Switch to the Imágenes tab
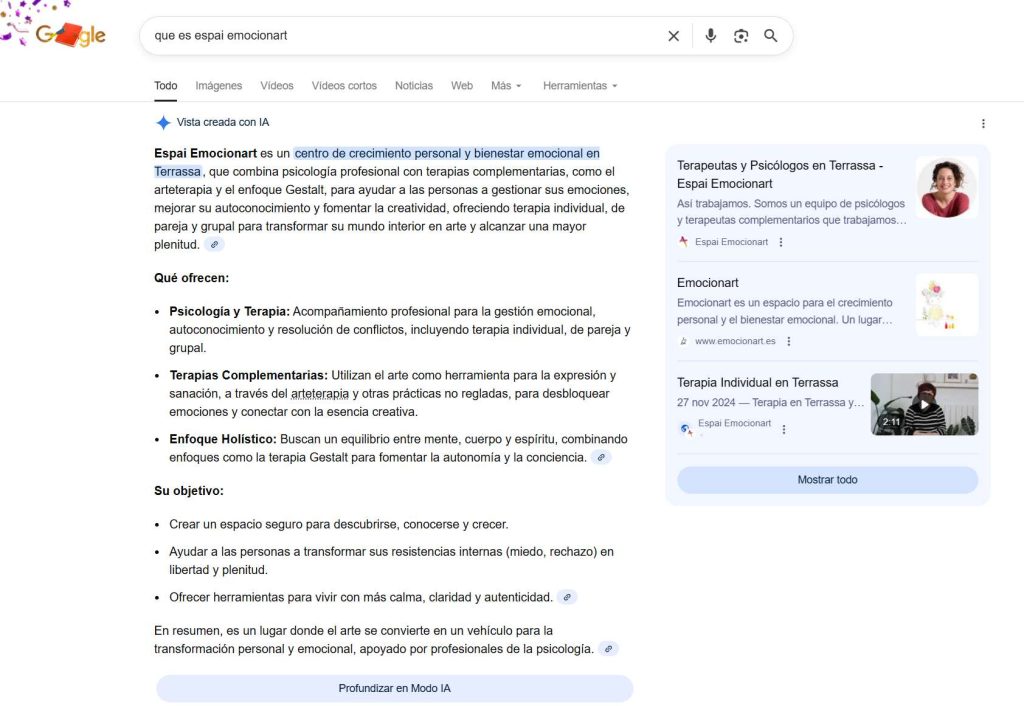 [218, 86]
